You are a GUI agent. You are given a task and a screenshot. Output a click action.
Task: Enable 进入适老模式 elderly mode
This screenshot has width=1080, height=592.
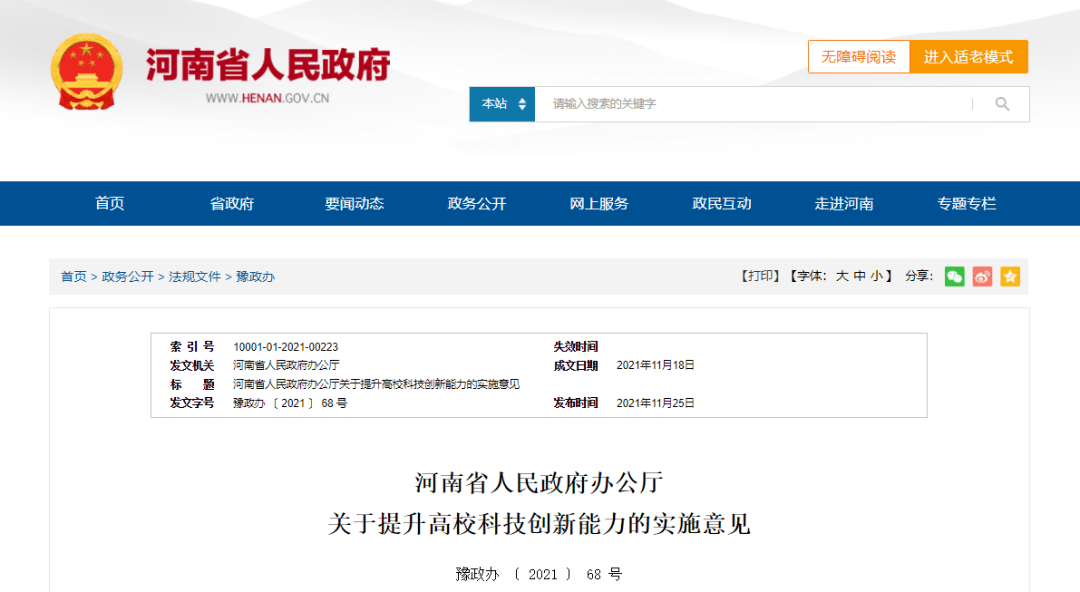[968, 57]
